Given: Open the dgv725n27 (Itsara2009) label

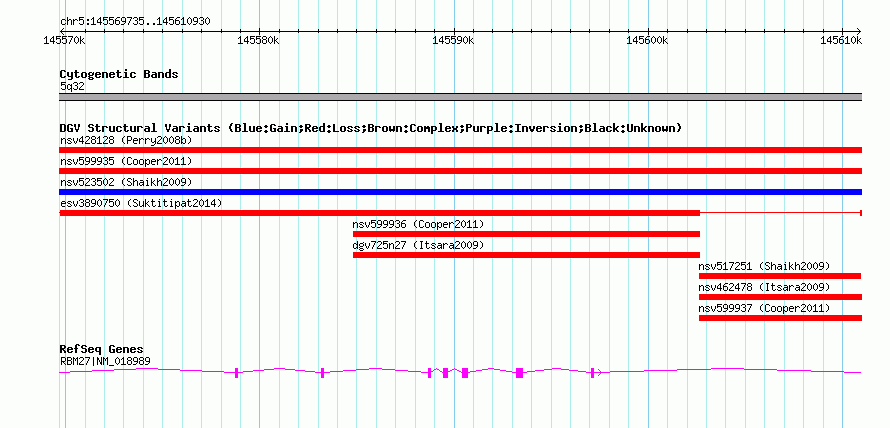Looking at the screenshot, I should [x=418, y=245].
